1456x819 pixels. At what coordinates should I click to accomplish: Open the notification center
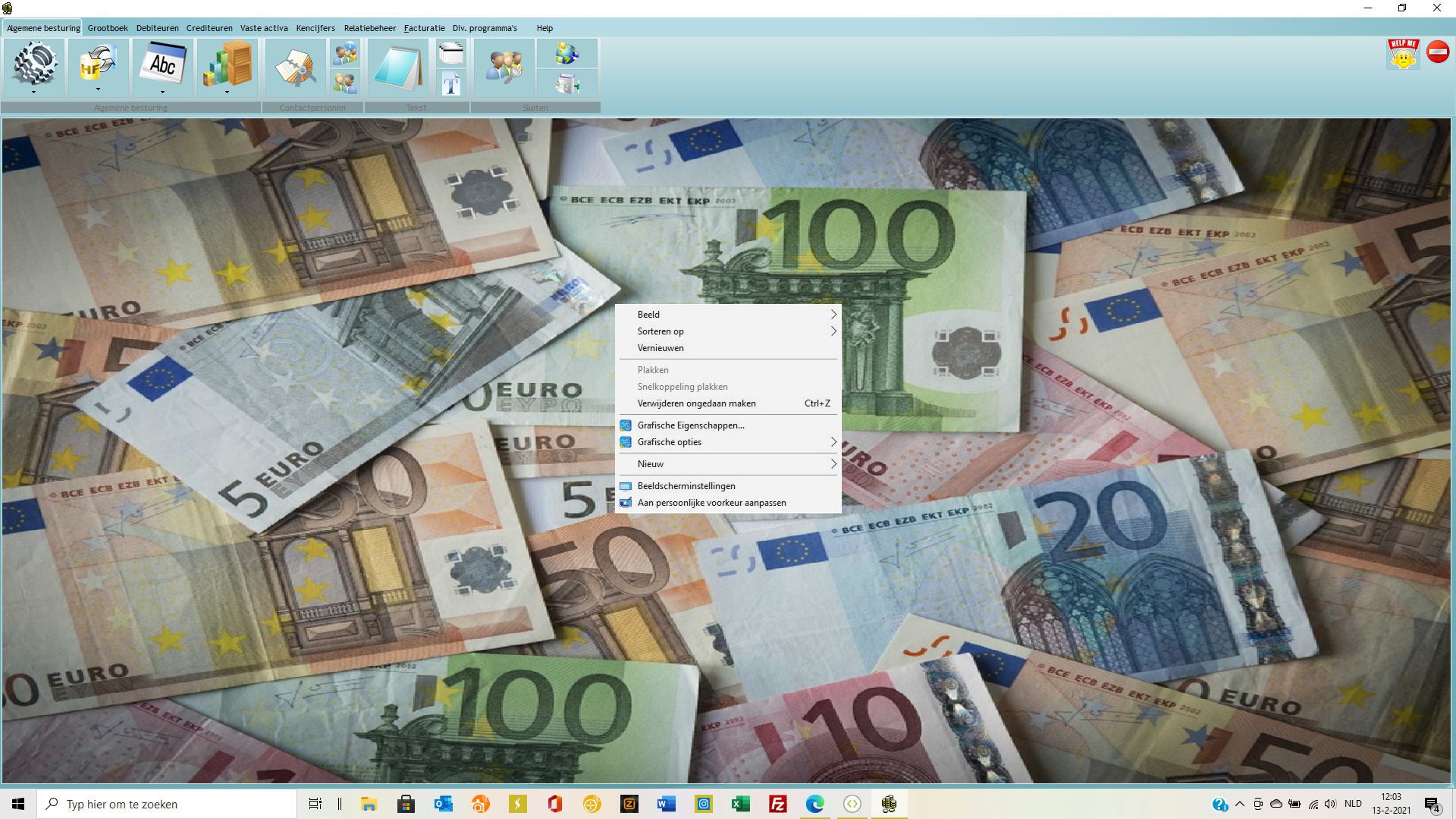coord(1432,804)
